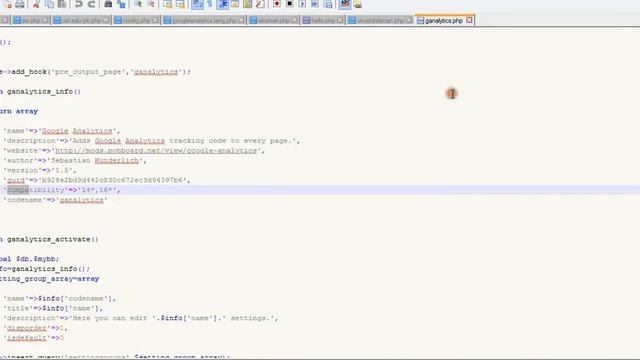Click Save Recorded Macro icon
Screen dimensions: 640x360
click(328, 4)
